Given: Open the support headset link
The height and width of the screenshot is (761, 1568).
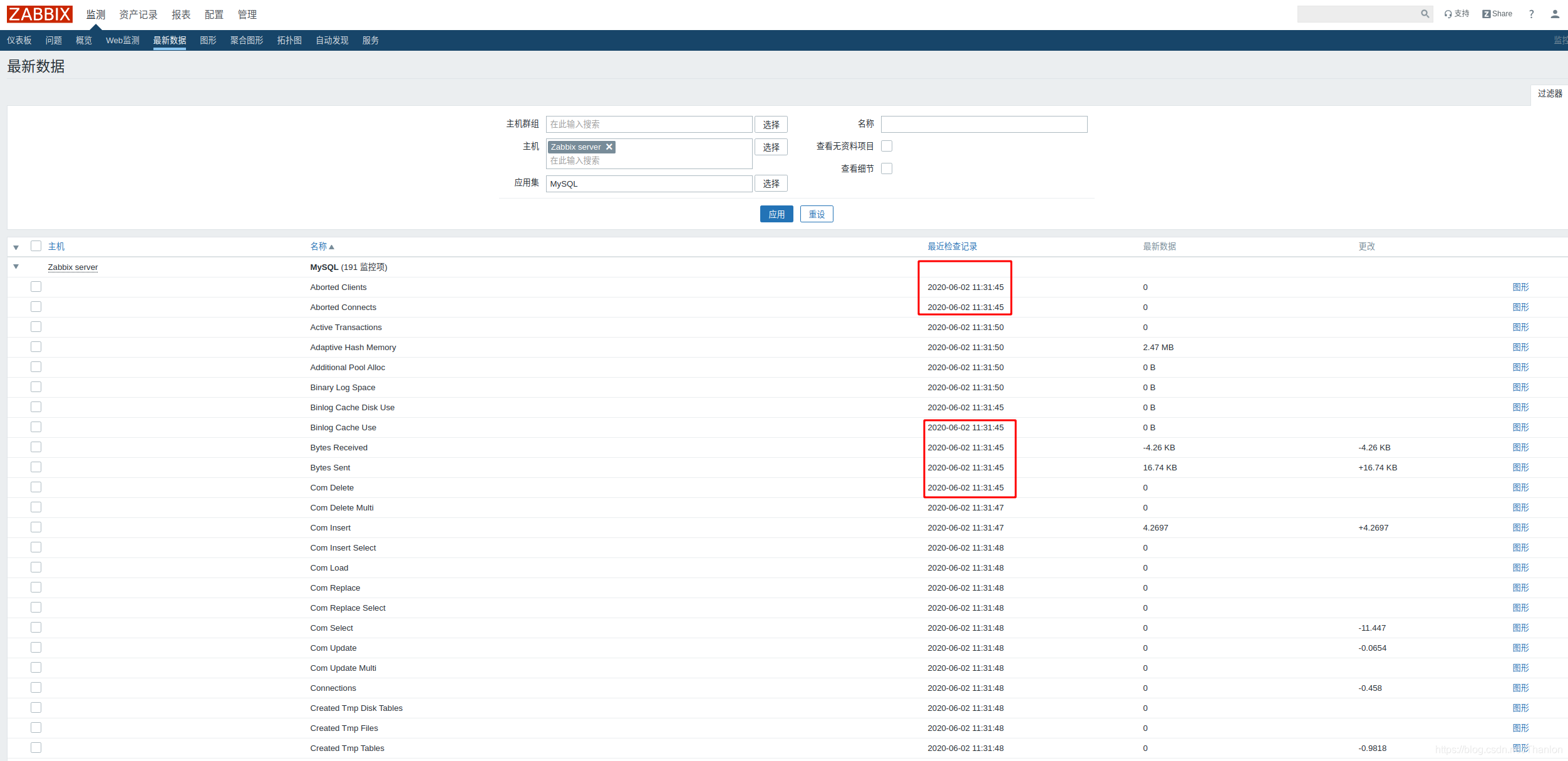Looking at the screenshot, I should [1457, 14].
